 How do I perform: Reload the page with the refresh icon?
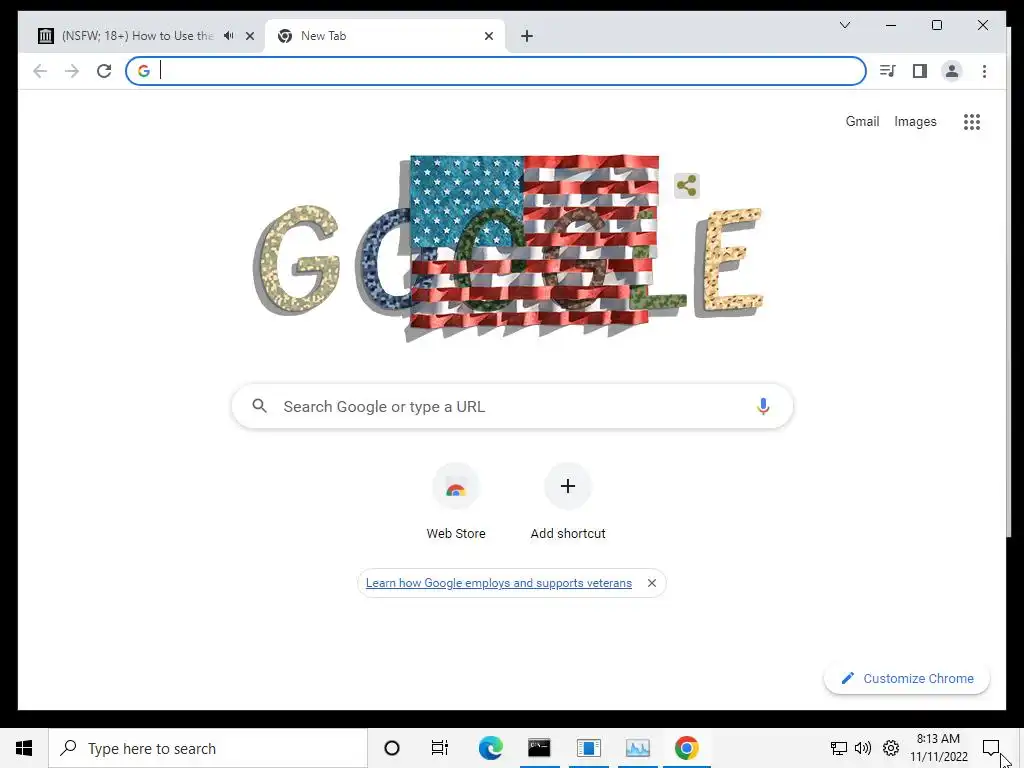[x=104, y=71]
